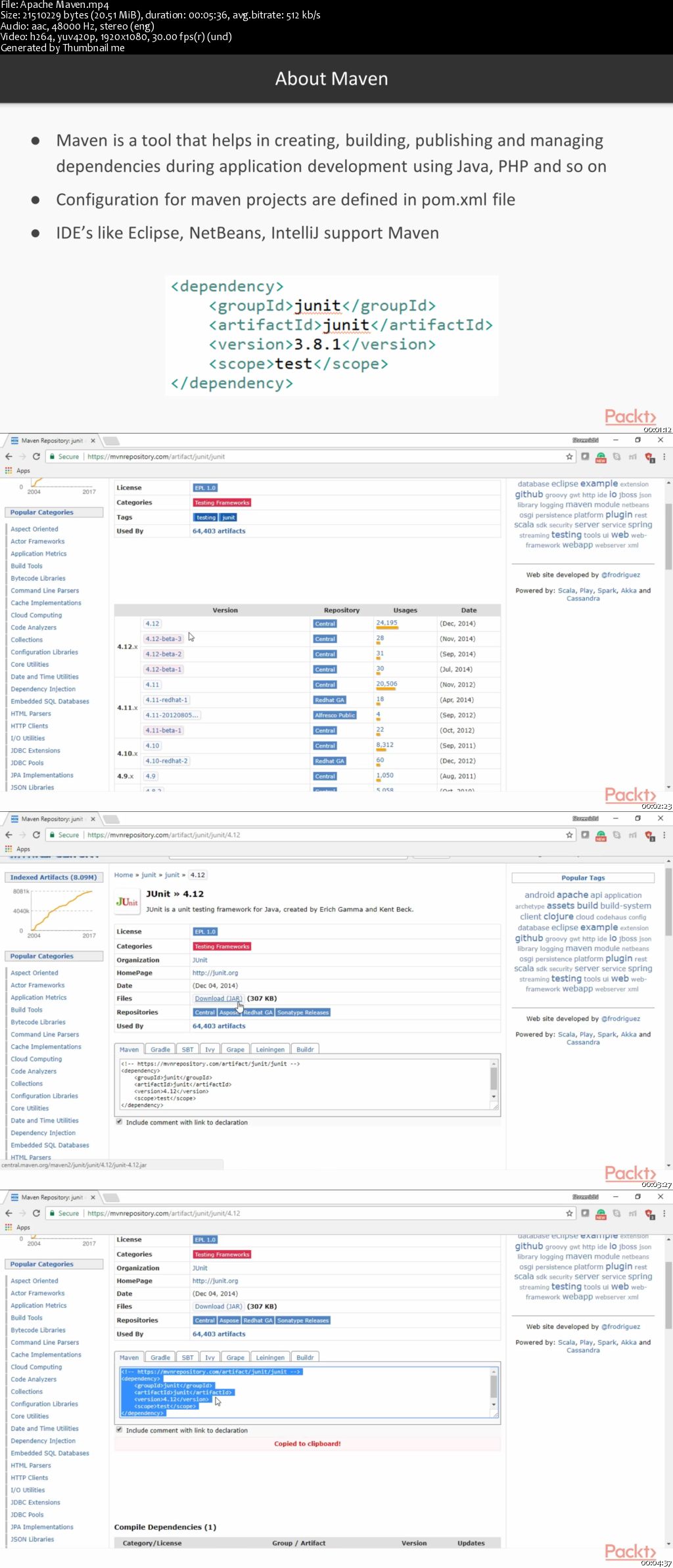Select the Gradle tab in 00:03:27 frame

point(160,1049)
